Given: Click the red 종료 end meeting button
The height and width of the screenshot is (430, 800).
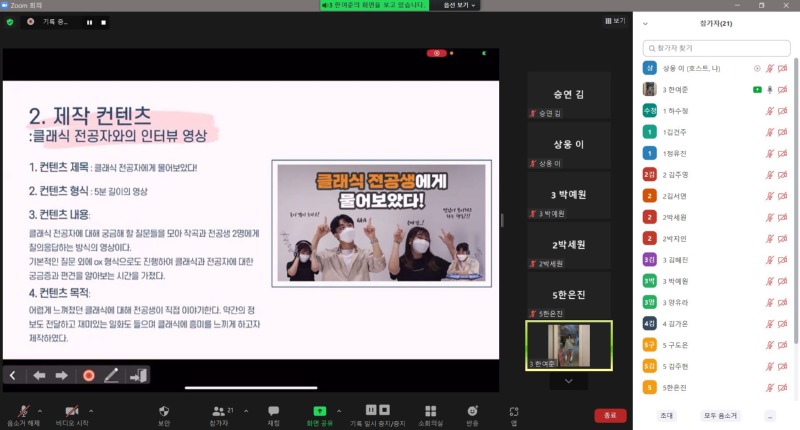Looking at the screenshot, I should tap(610, 415).
